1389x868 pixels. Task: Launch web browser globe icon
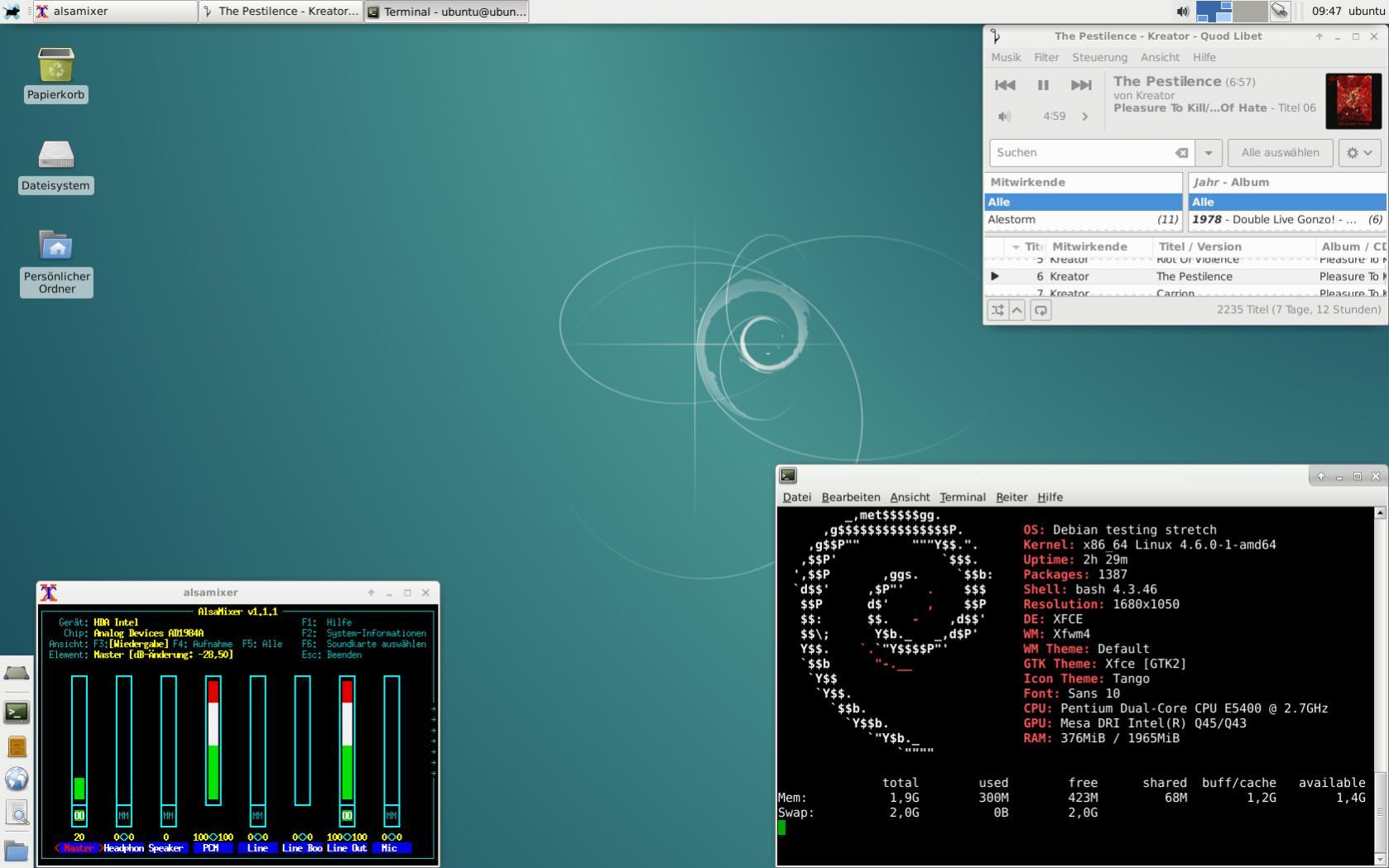pyautogui.click(x=17, y=779)
